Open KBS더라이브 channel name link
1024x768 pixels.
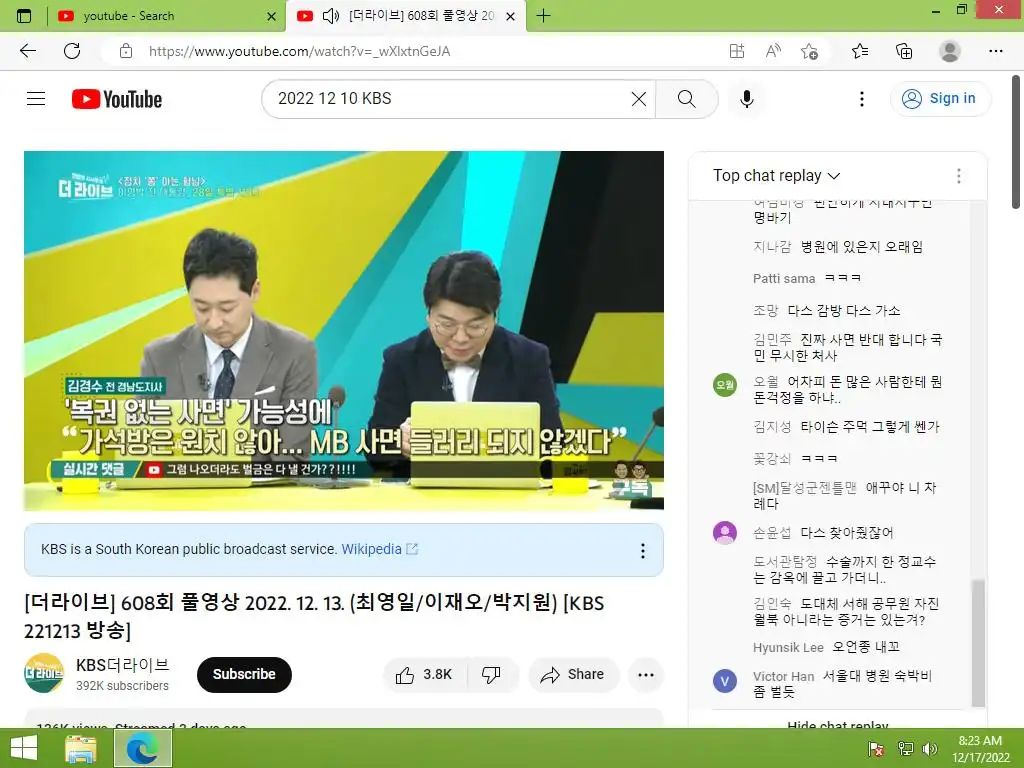[x=123, y=665]
